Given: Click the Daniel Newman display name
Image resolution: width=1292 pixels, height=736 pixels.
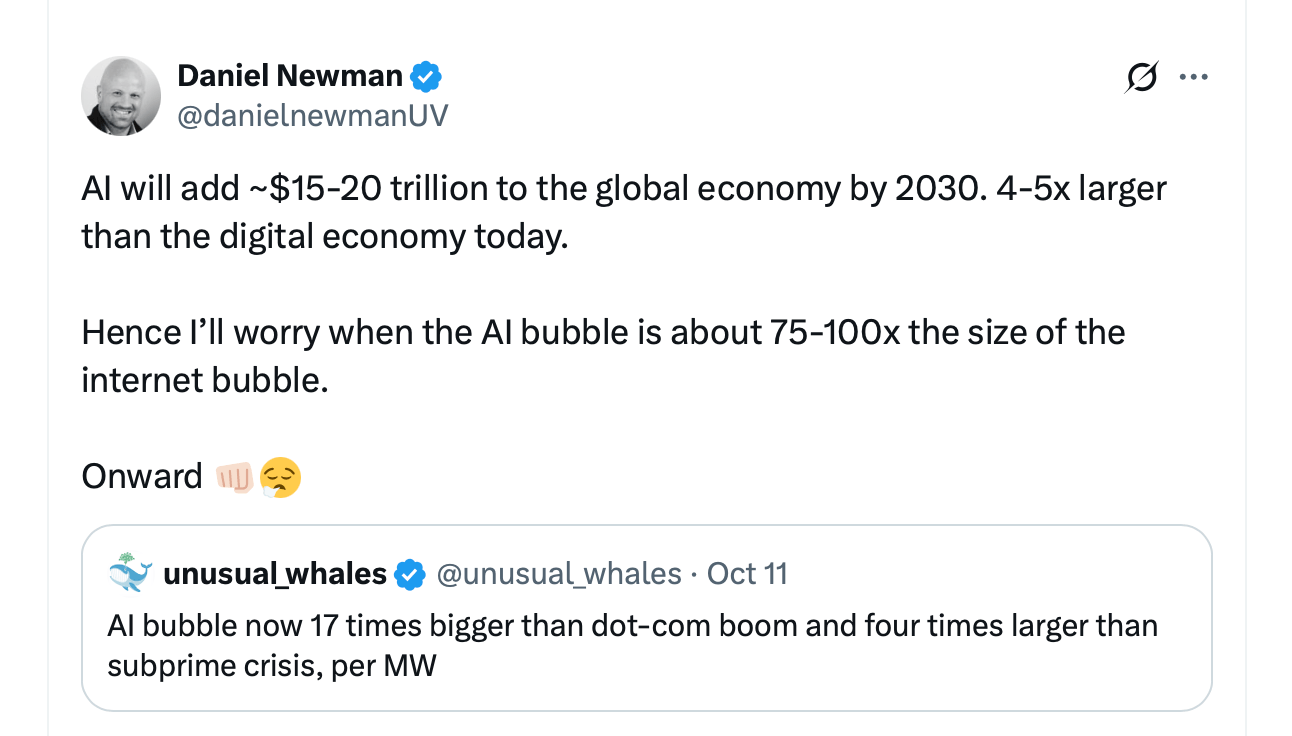Looking at the screenshot, I should pos(290,75).
